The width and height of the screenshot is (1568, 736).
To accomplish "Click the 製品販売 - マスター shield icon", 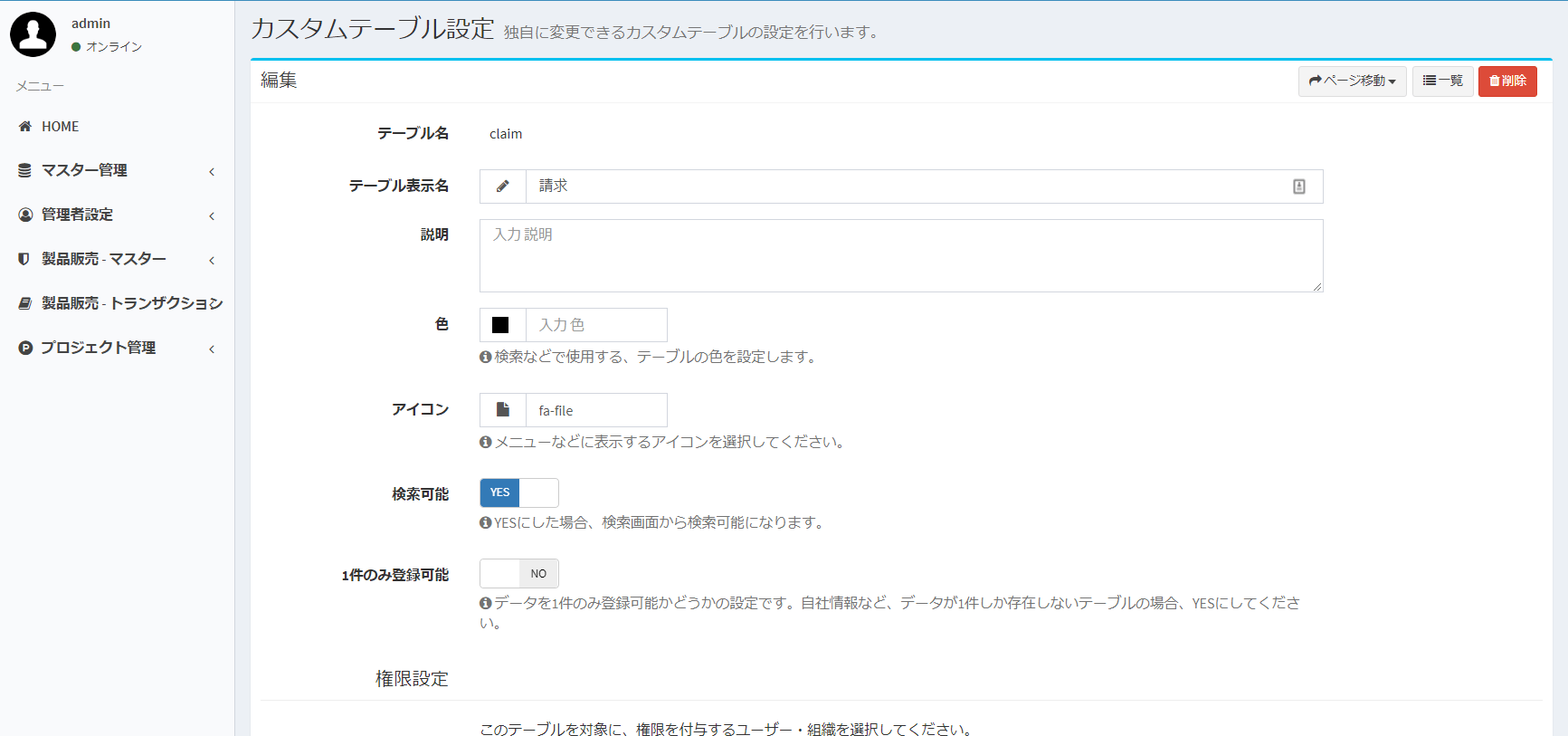I will coord(25,259).
